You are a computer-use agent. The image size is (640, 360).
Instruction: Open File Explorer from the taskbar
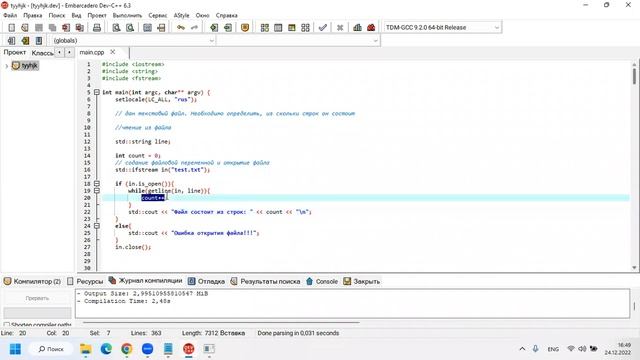86,349
